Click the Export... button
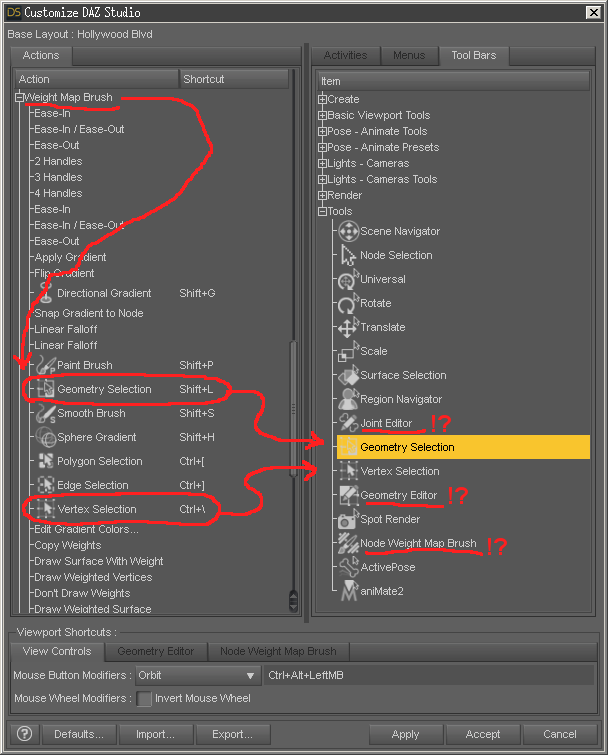The height and width of the screenshot is (755, 608). pyautogui.click(x=232, y=734)
